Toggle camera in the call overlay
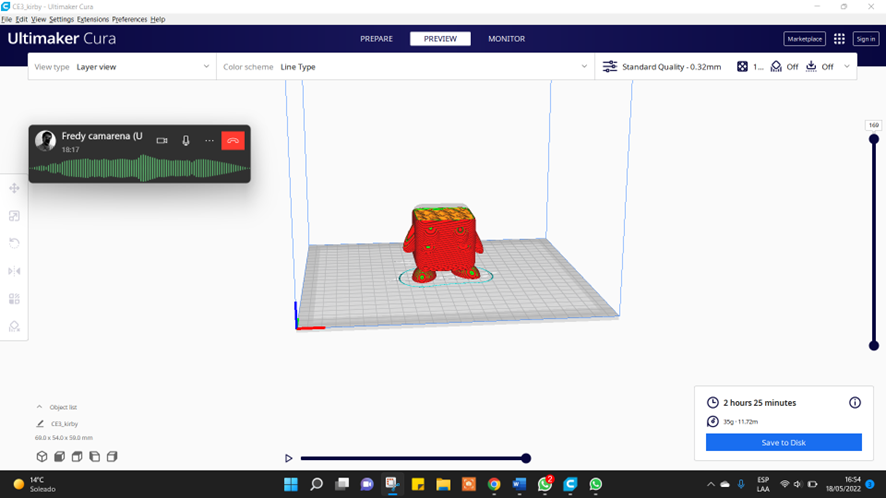This screenshot has width=886, height=498. 162,141
